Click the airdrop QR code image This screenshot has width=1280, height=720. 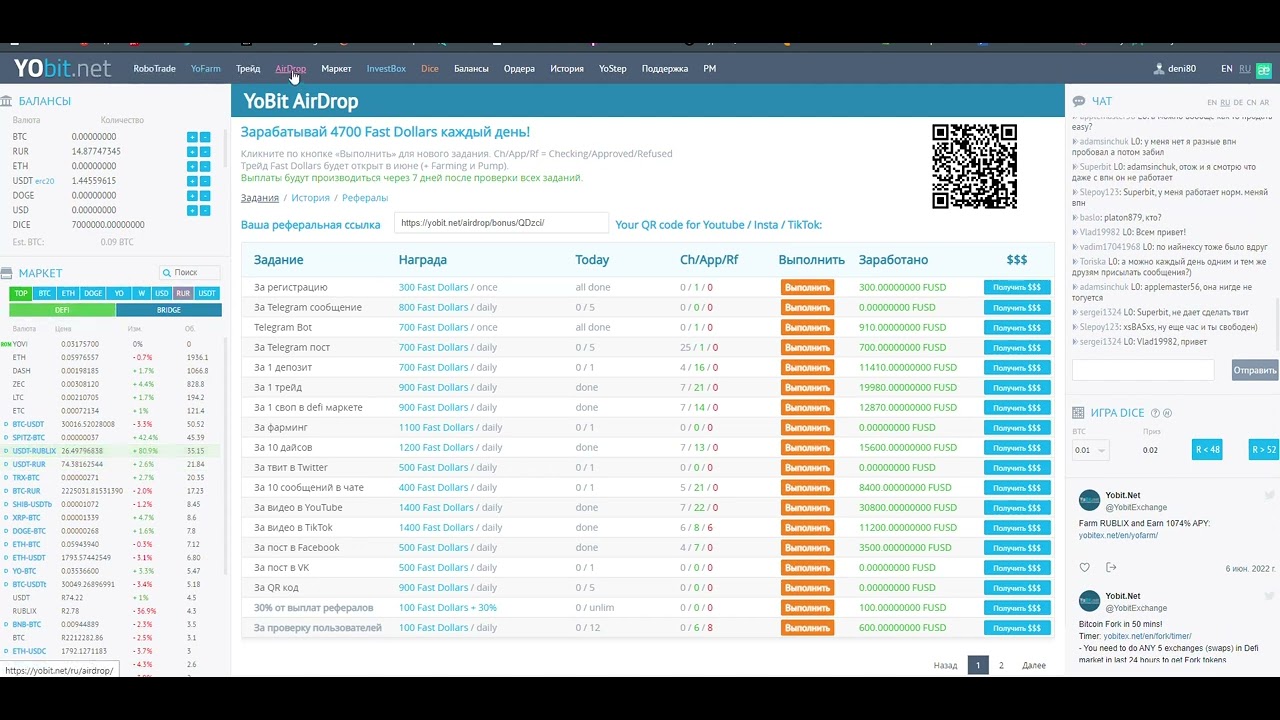974,166
